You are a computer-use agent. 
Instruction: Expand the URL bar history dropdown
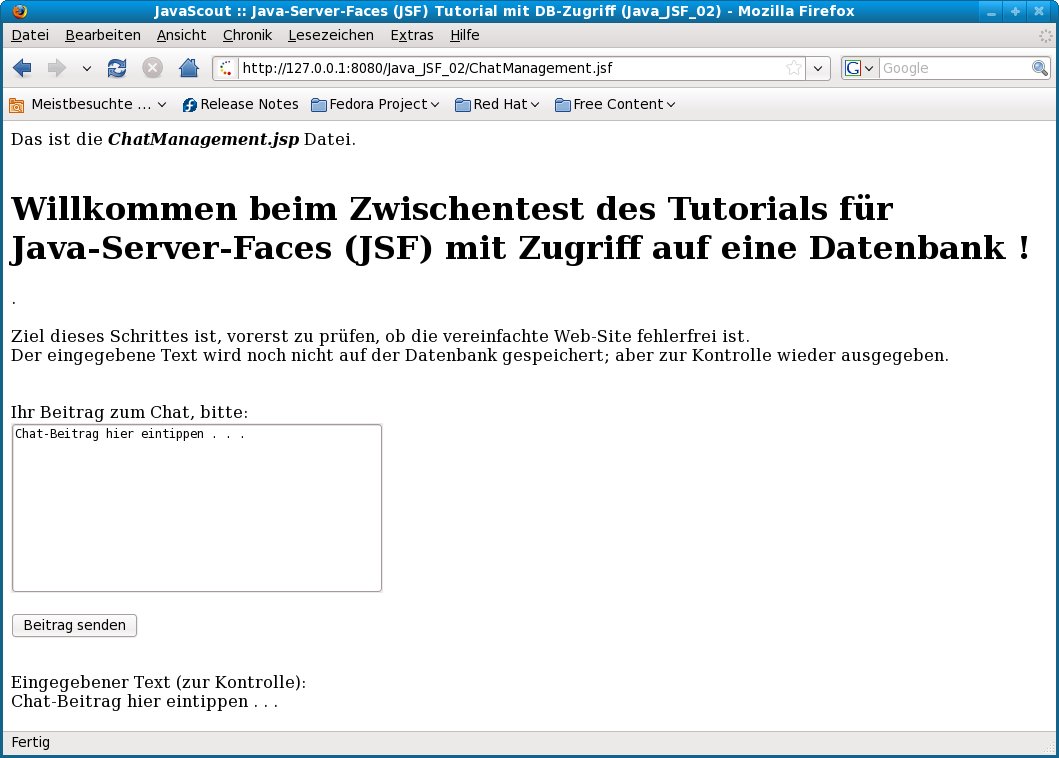[x=819, y=68]
